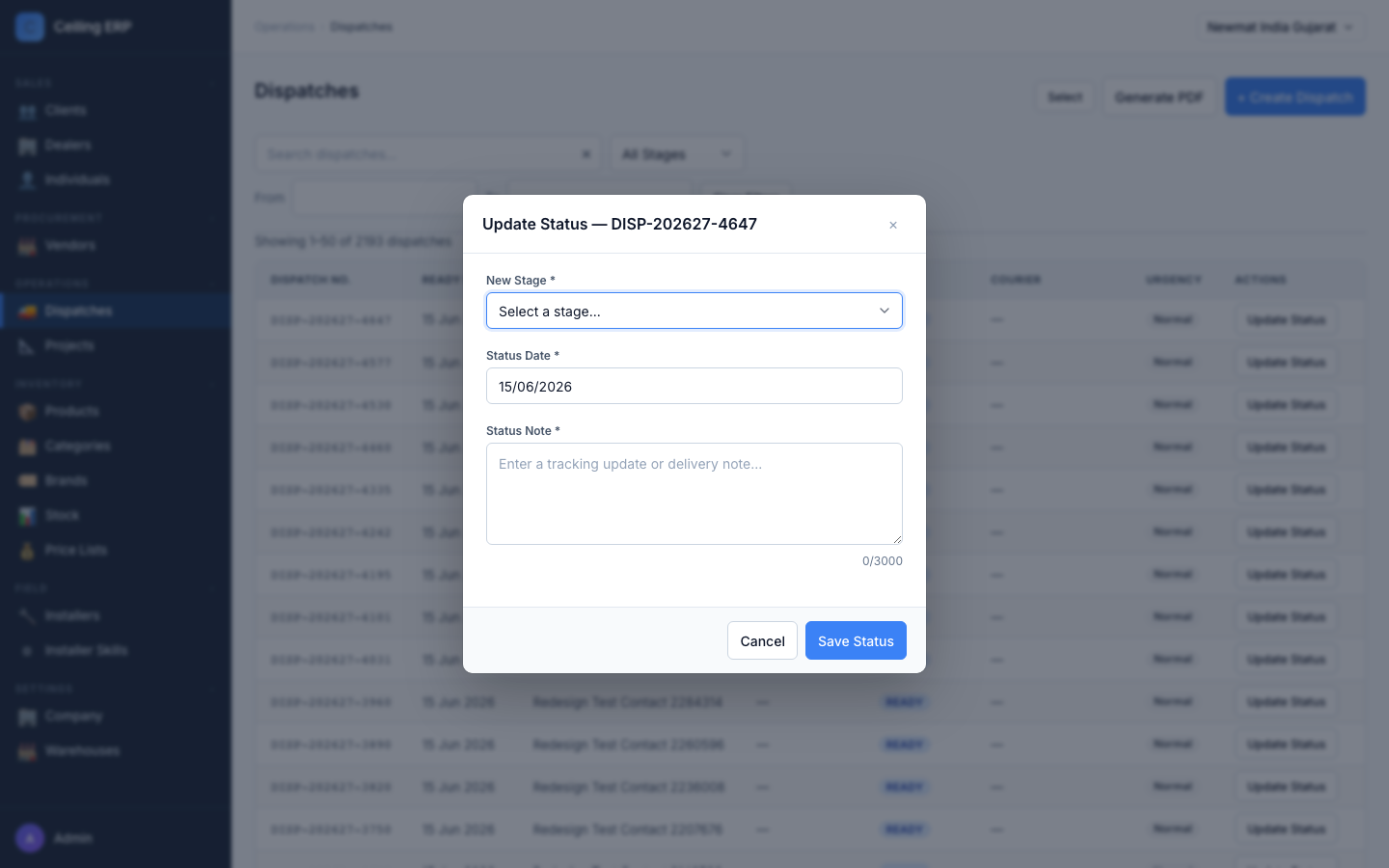Click the Cancel button
Screen dimensions: 1389x868
pos(762,640)
